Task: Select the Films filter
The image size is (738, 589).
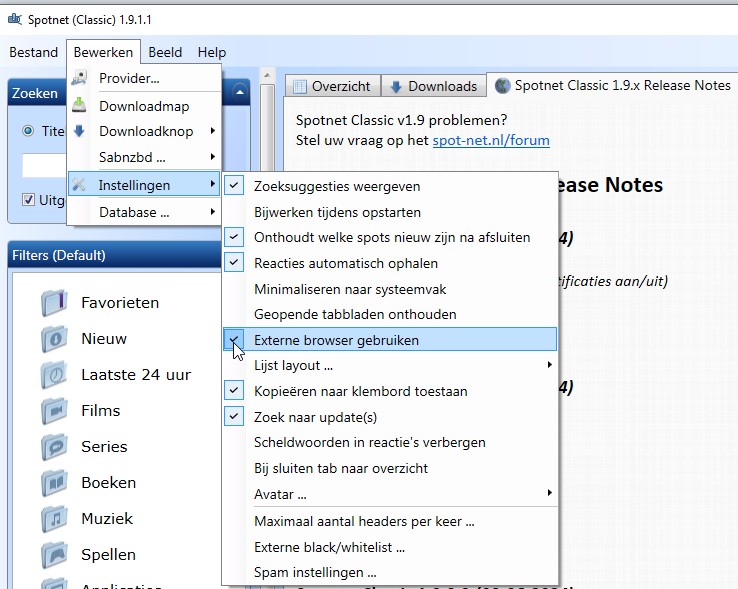Action: tap(101, 411)
